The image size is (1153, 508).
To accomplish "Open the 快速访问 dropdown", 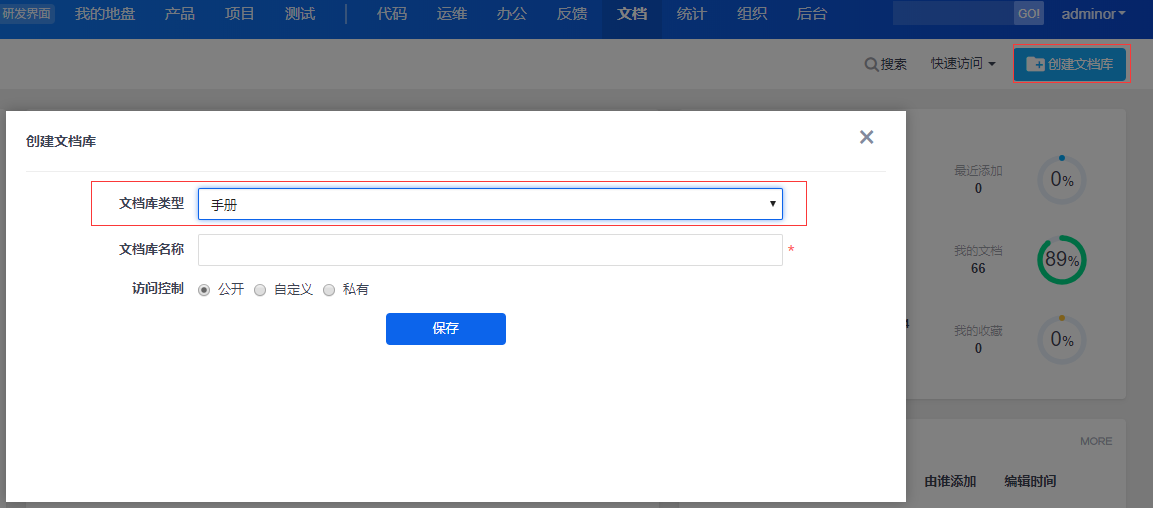I will coord(963,64).
